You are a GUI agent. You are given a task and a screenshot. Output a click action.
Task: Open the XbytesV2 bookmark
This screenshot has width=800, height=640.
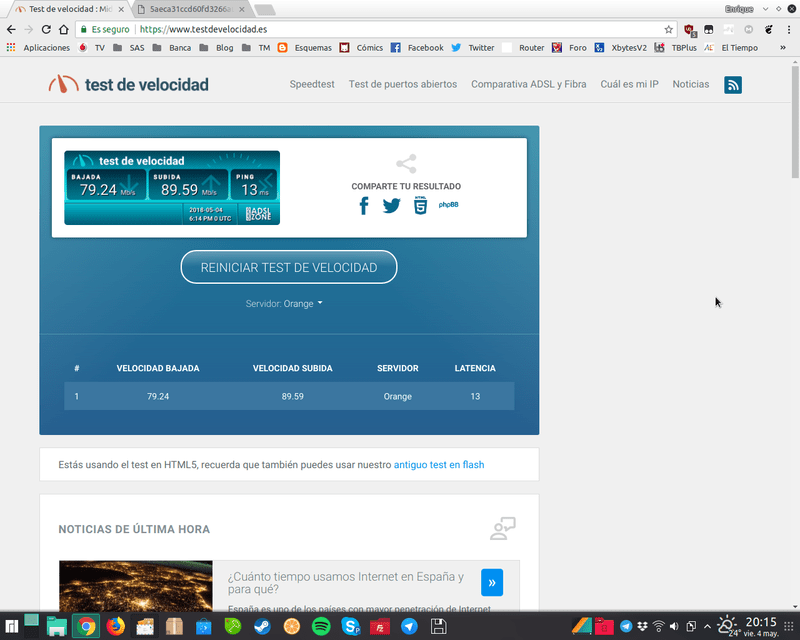click(621, 47)
